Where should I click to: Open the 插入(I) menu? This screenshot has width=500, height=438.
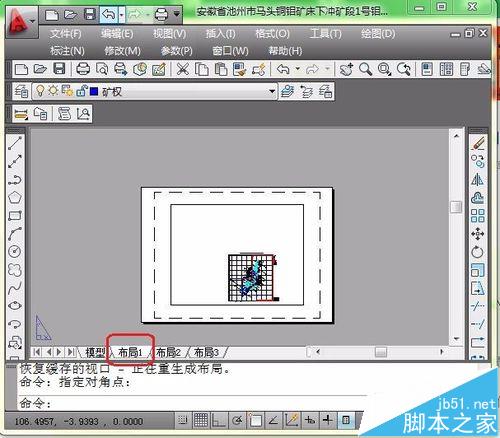pos(220,34)
